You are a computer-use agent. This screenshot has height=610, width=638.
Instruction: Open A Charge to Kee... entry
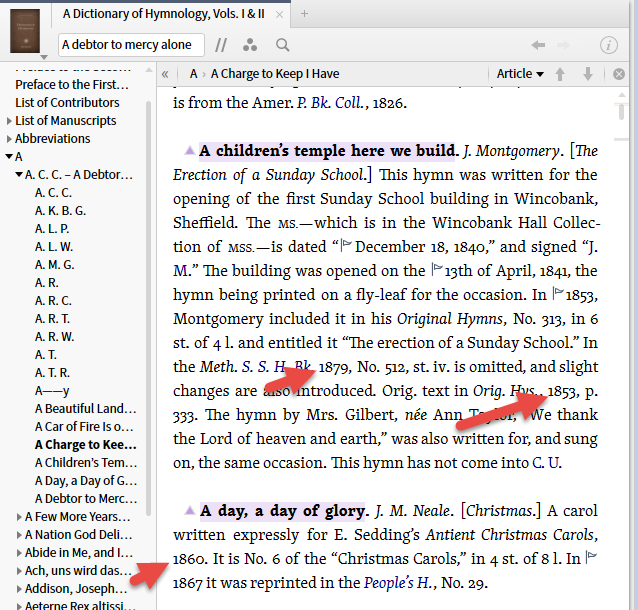[x=85, y=444]
